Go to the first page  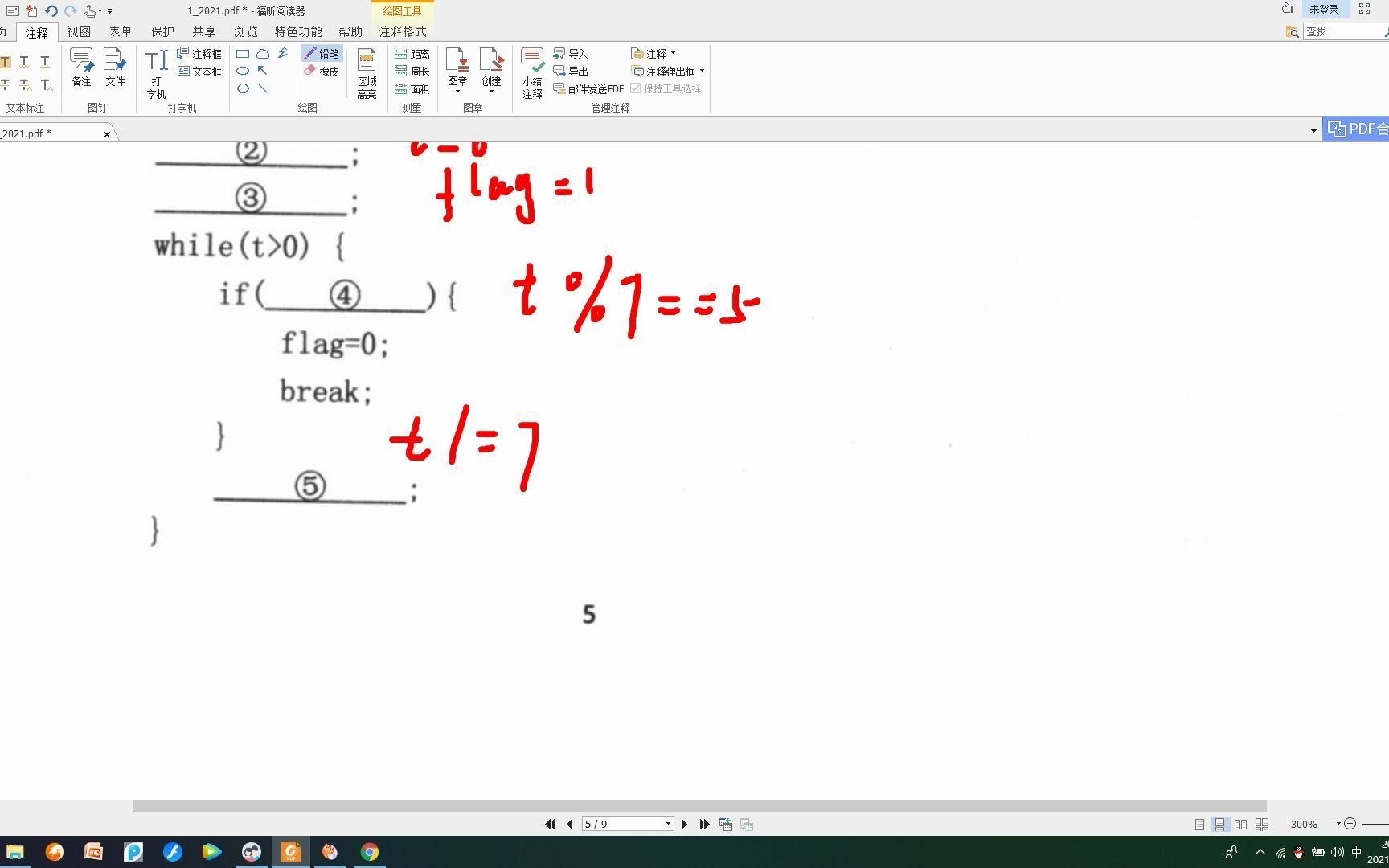[x=550, y=824]
